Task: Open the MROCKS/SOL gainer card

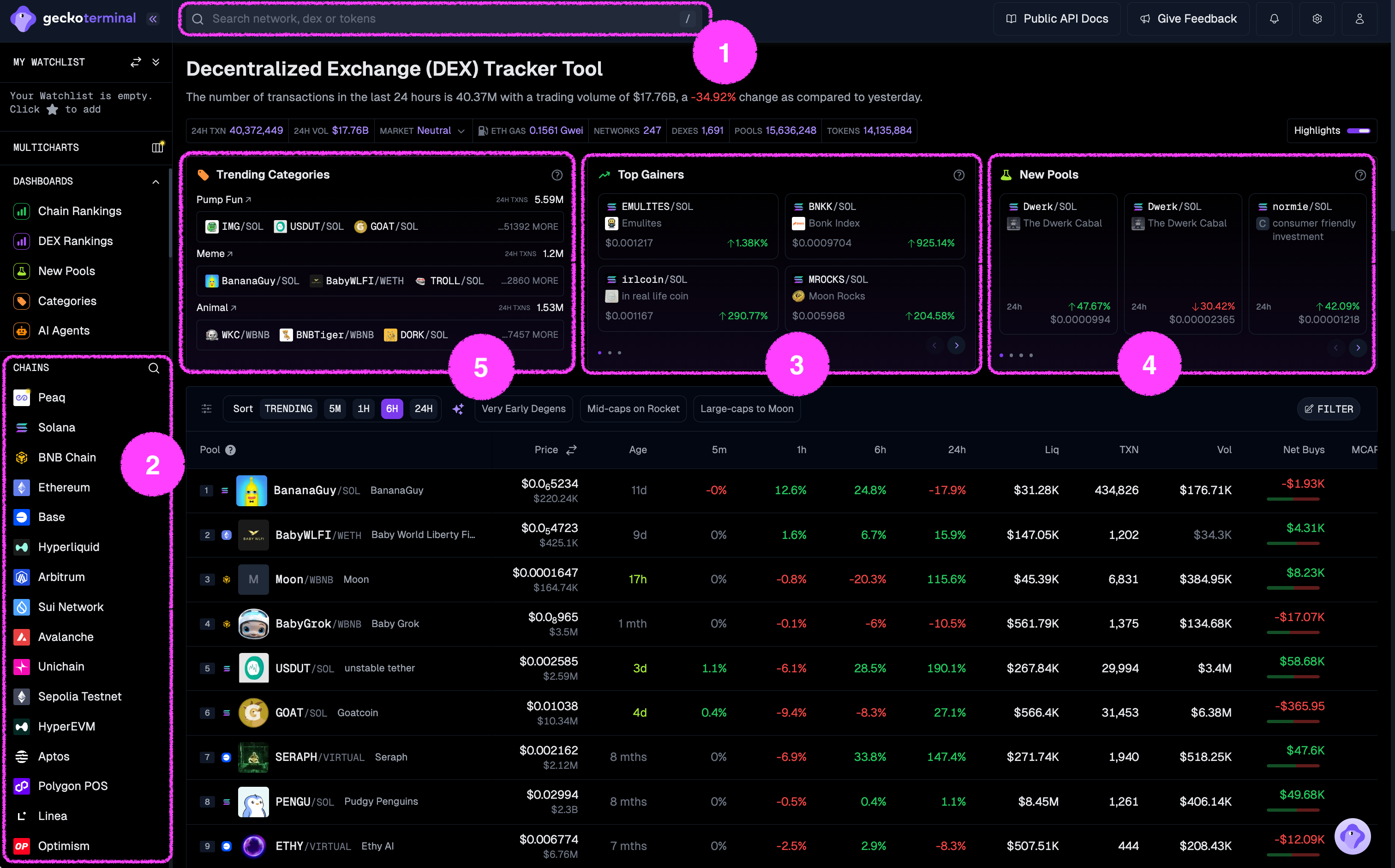Action: click(x=875, y=299)
